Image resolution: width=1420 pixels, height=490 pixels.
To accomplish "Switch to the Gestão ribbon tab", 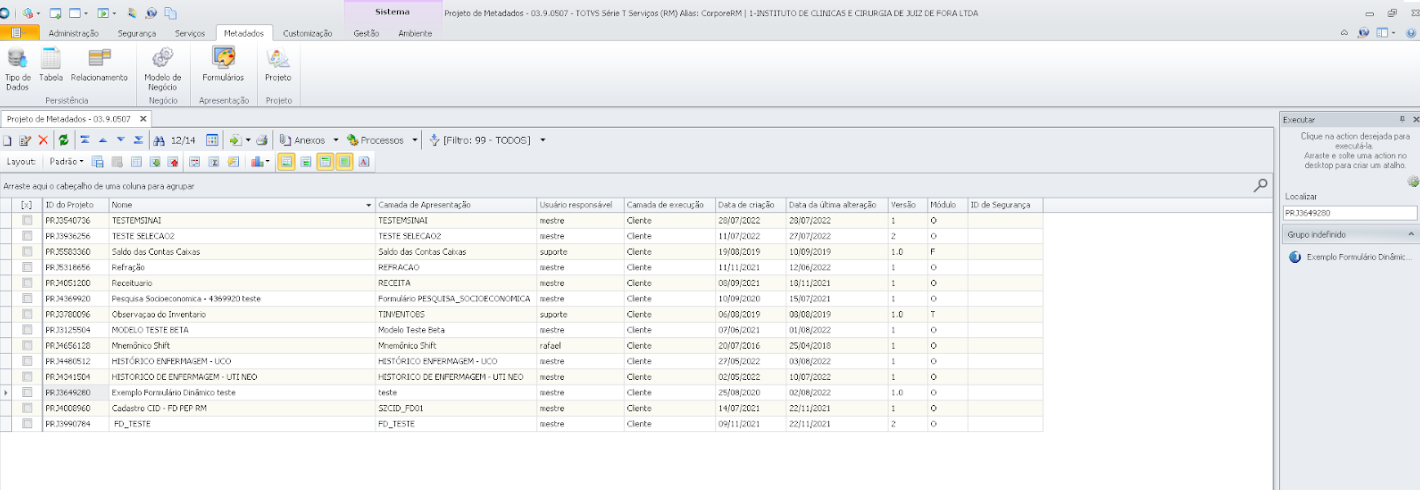I will pos(366,33).
